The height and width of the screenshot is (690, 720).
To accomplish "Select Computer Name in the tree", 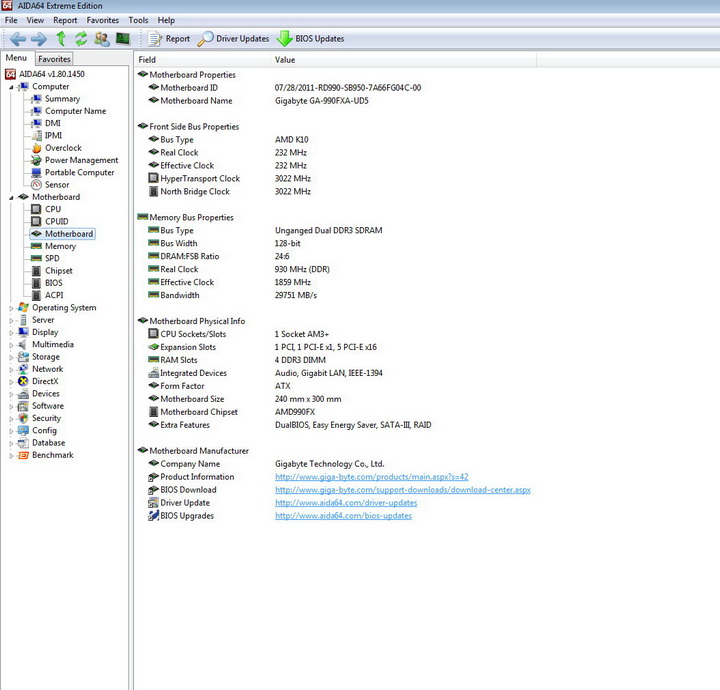I will (75, 111).
